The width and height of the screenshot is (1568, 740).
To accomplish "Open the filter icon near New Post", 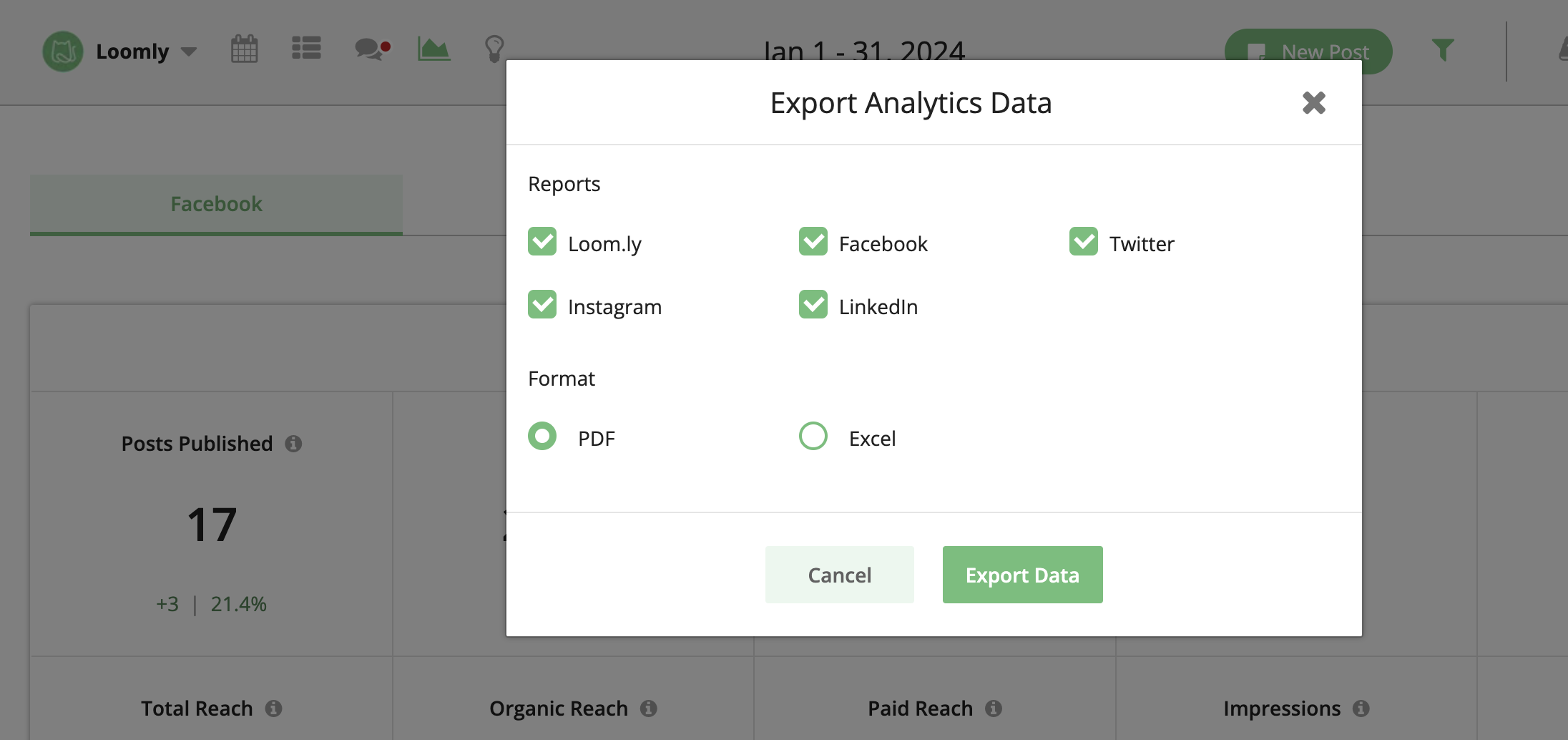I will click(1443, 51).
